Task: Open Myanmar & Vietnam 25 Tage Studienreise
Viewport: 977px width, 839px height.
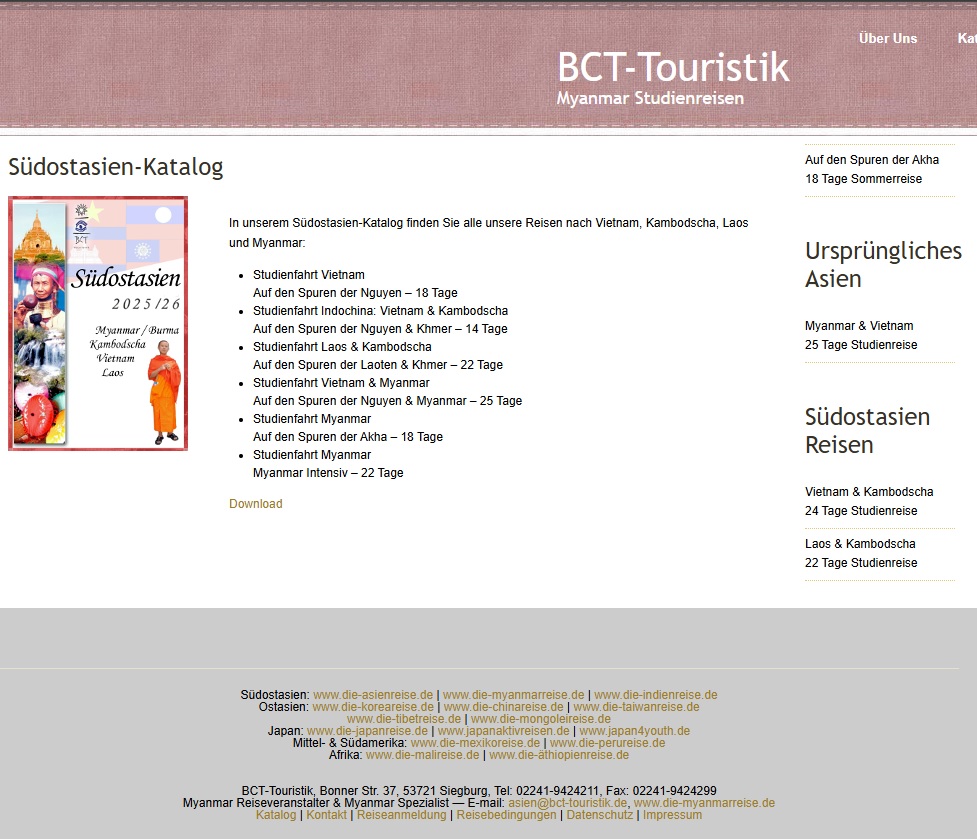Action: coord(860,335)
